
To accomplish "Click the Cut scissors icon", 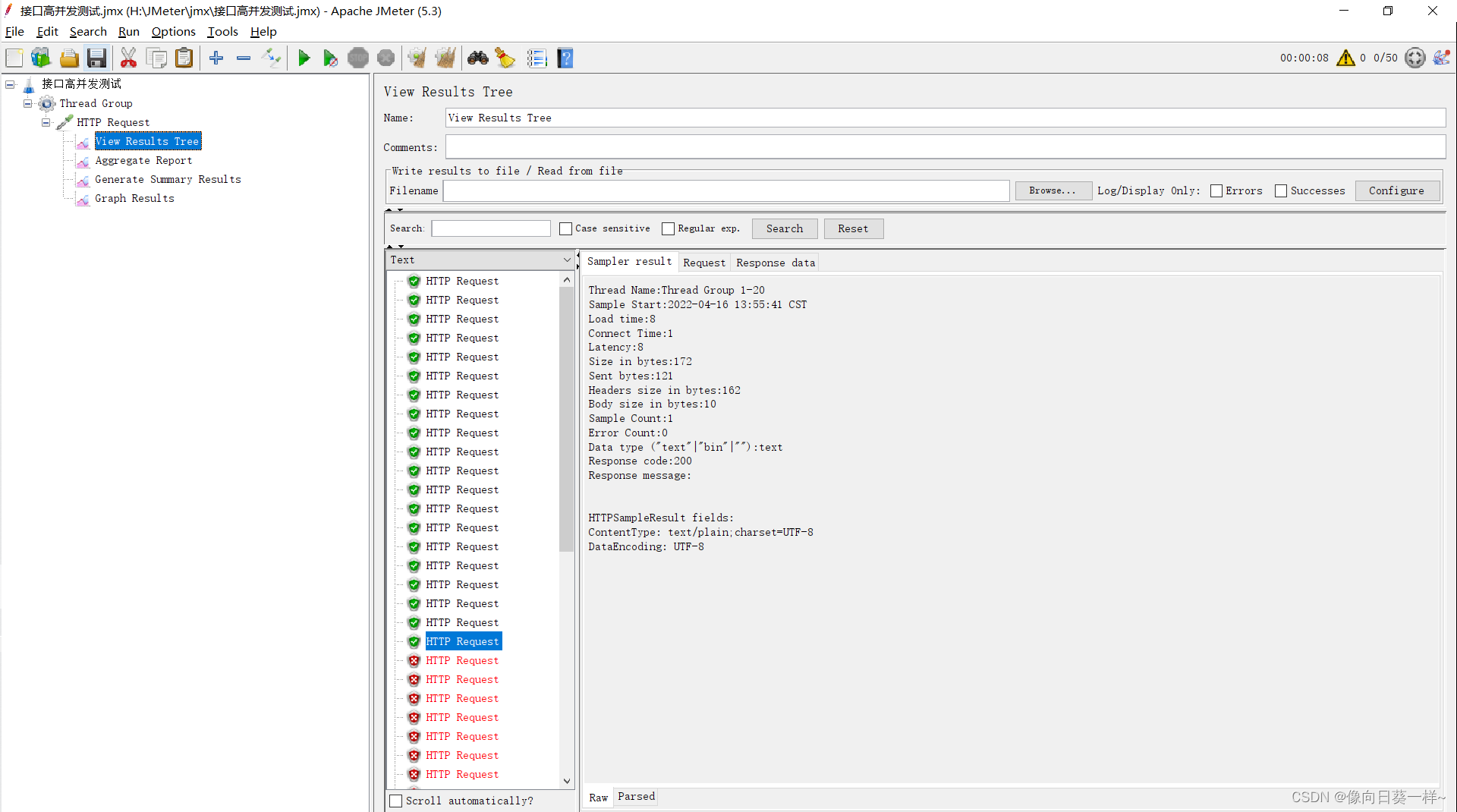I will point(128,58).
